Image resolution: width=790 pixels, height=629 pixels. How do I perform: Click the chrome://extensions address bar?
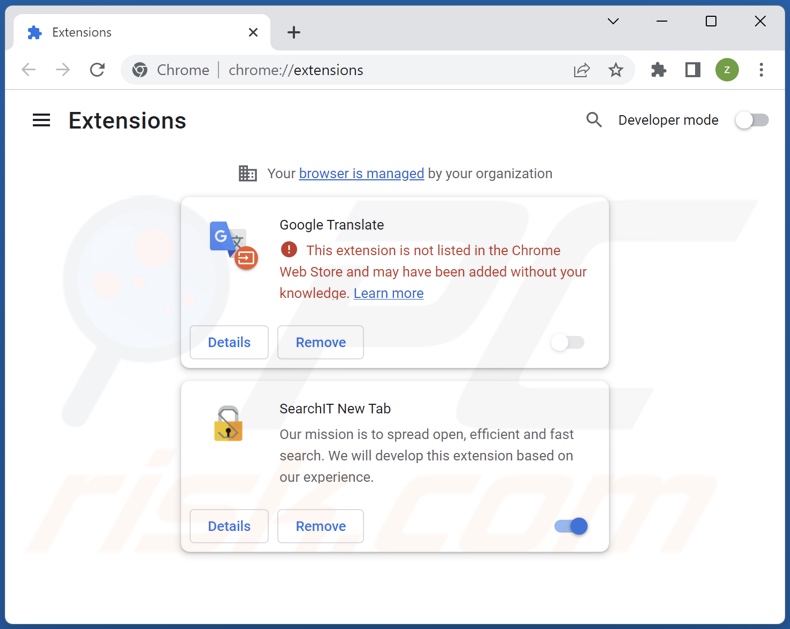tap(400, 70)
